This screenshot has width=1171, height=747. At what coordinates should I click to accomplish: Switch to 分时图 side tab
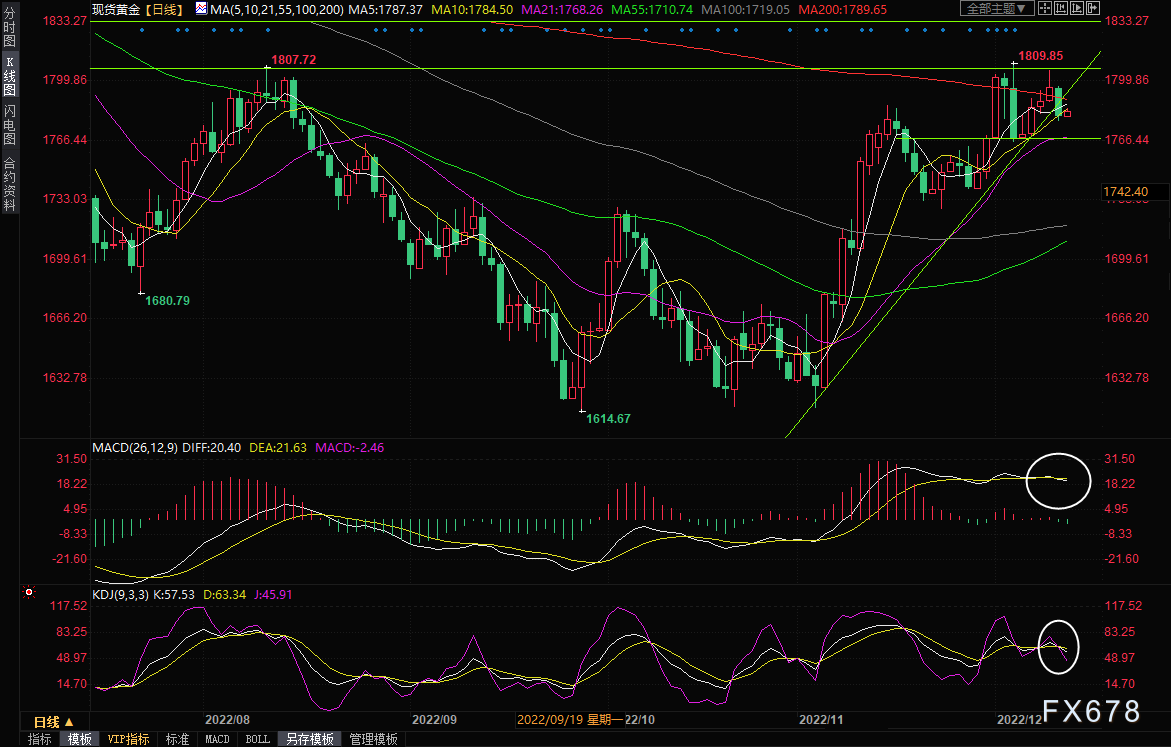[x=9, y=27]
